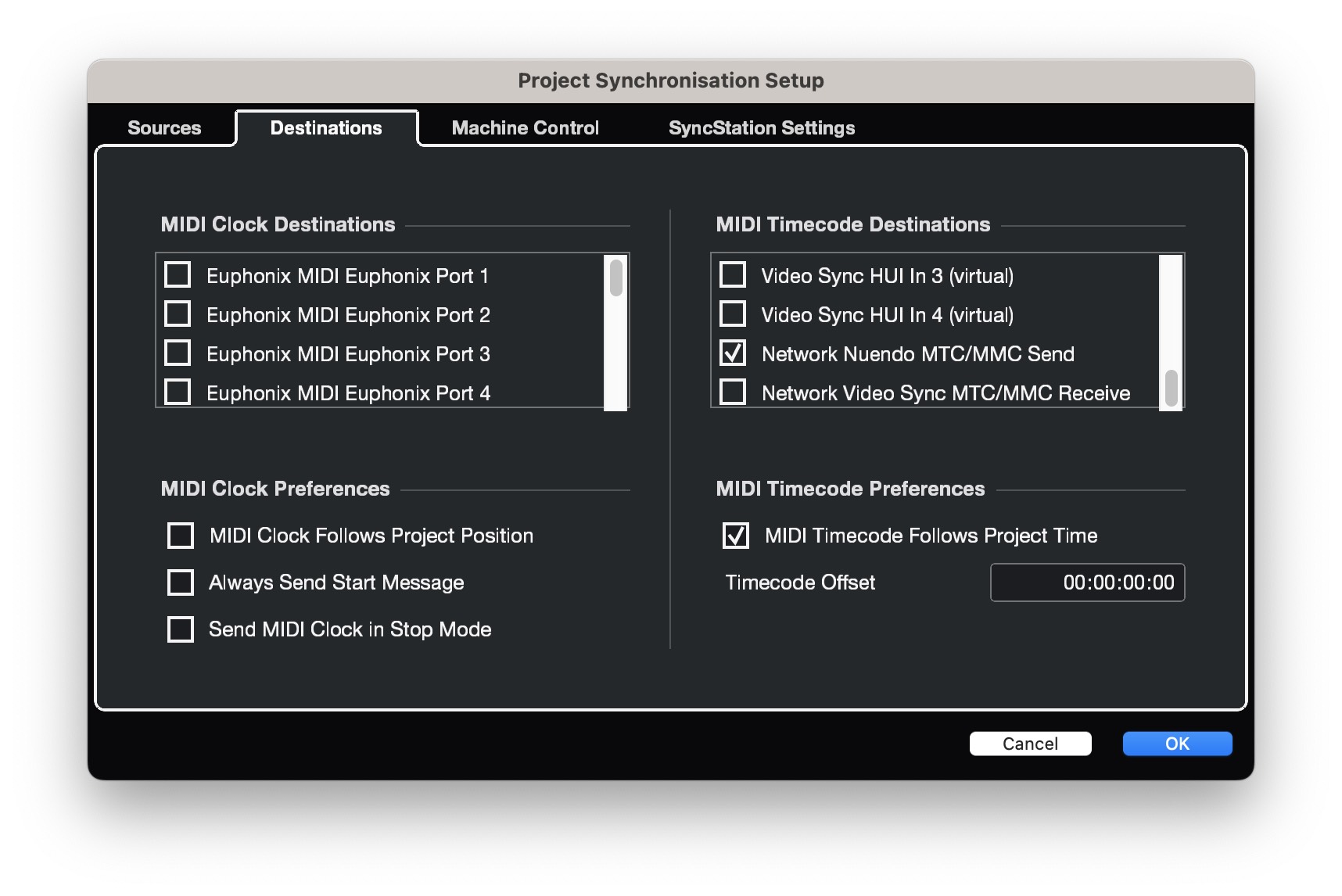Image resolution: width=1342 pixels, height=896 pixels.
Task: Click the Timecode Offset value field
Action: [x=1087, y=582]
